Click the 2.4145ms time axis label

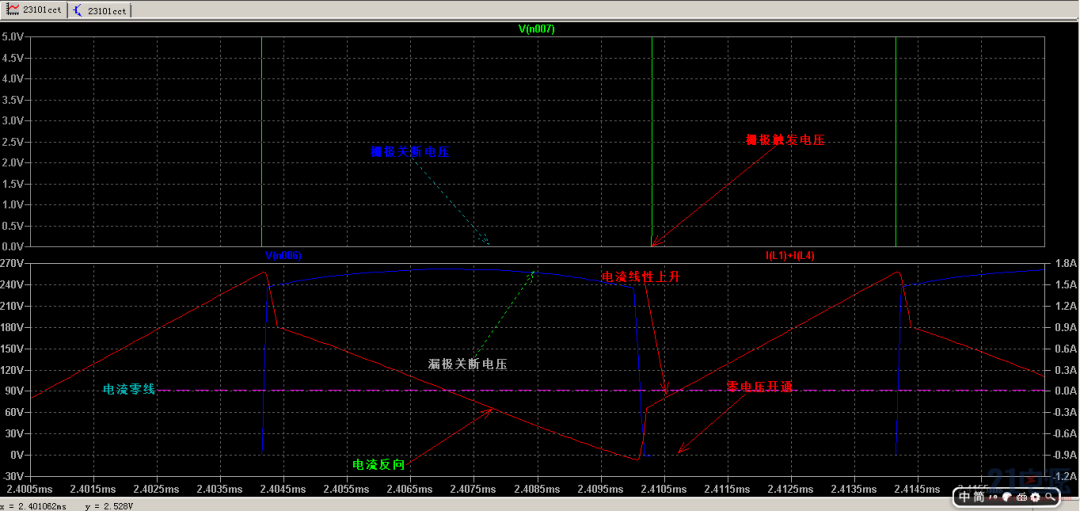point(918,489)
